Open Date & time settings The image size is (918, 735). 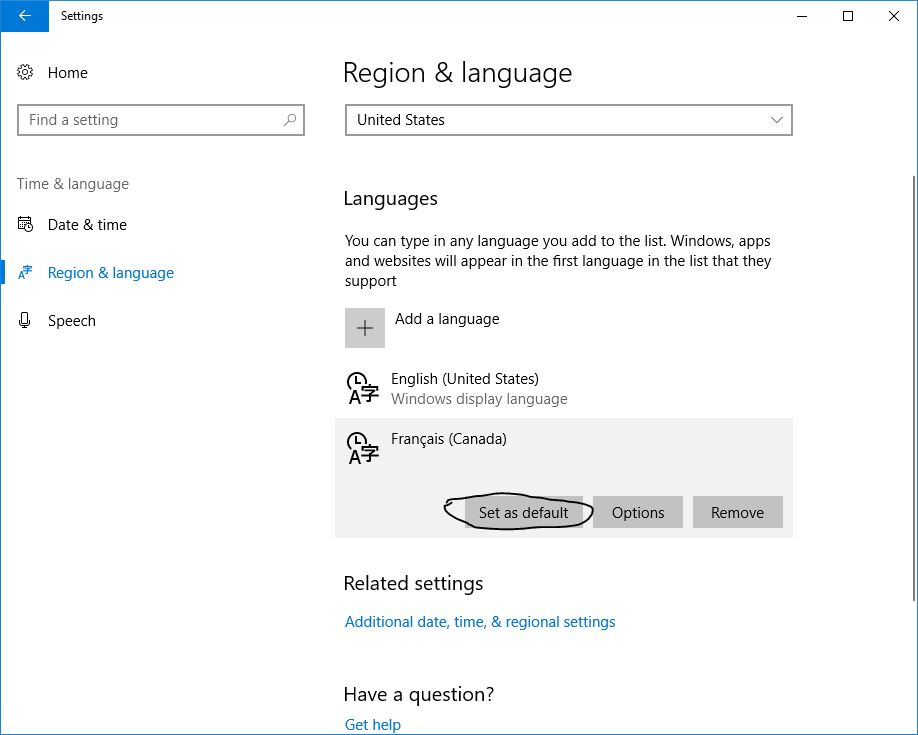[87, 225]
